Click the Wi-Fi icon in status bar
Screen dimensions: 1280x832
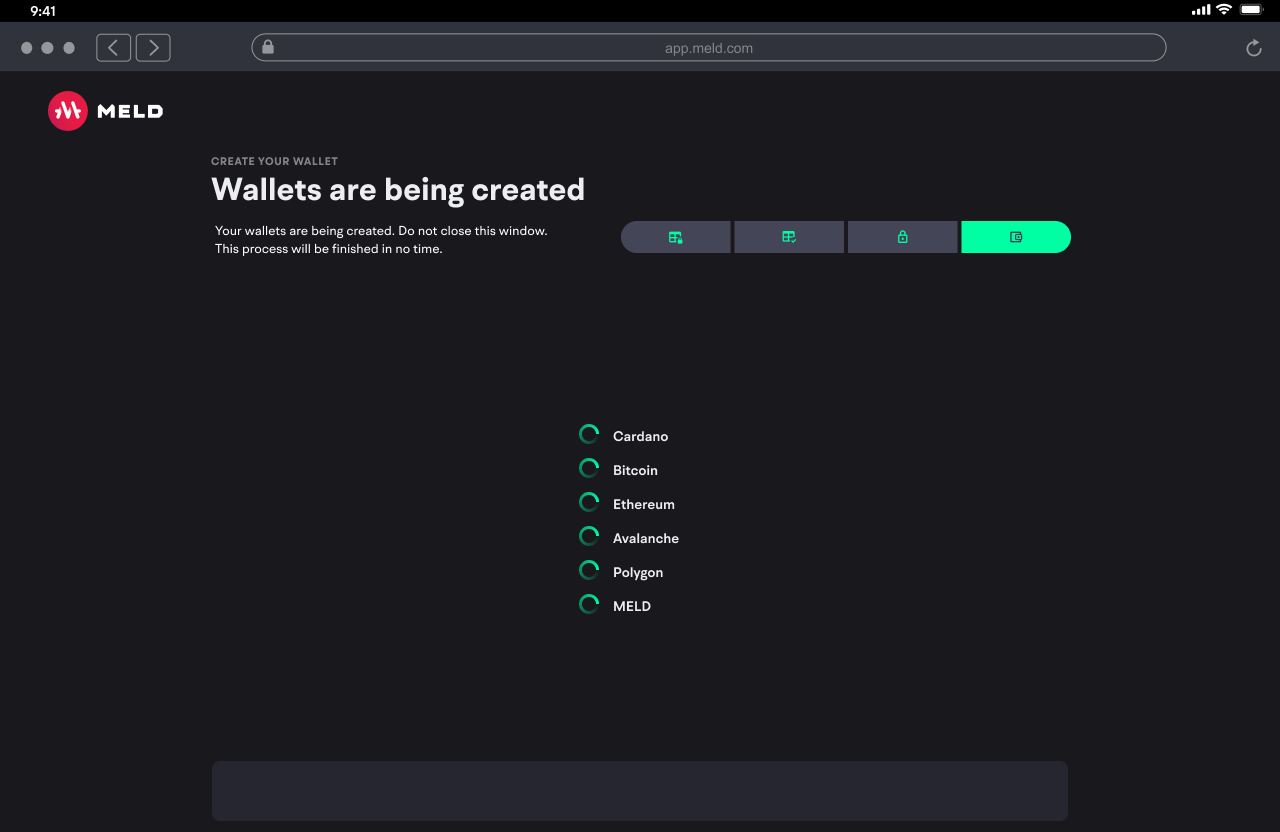pos(1224,10)
